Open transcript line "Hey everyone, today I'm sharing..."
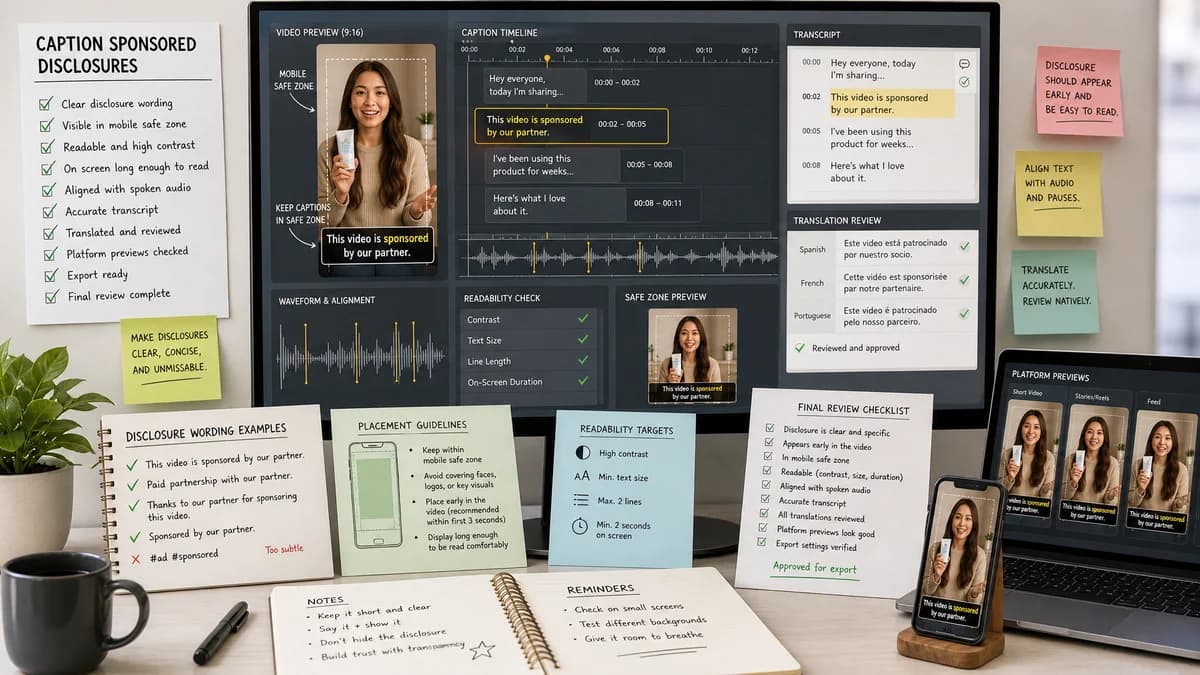1200x675 pixels. click(873, 69)
